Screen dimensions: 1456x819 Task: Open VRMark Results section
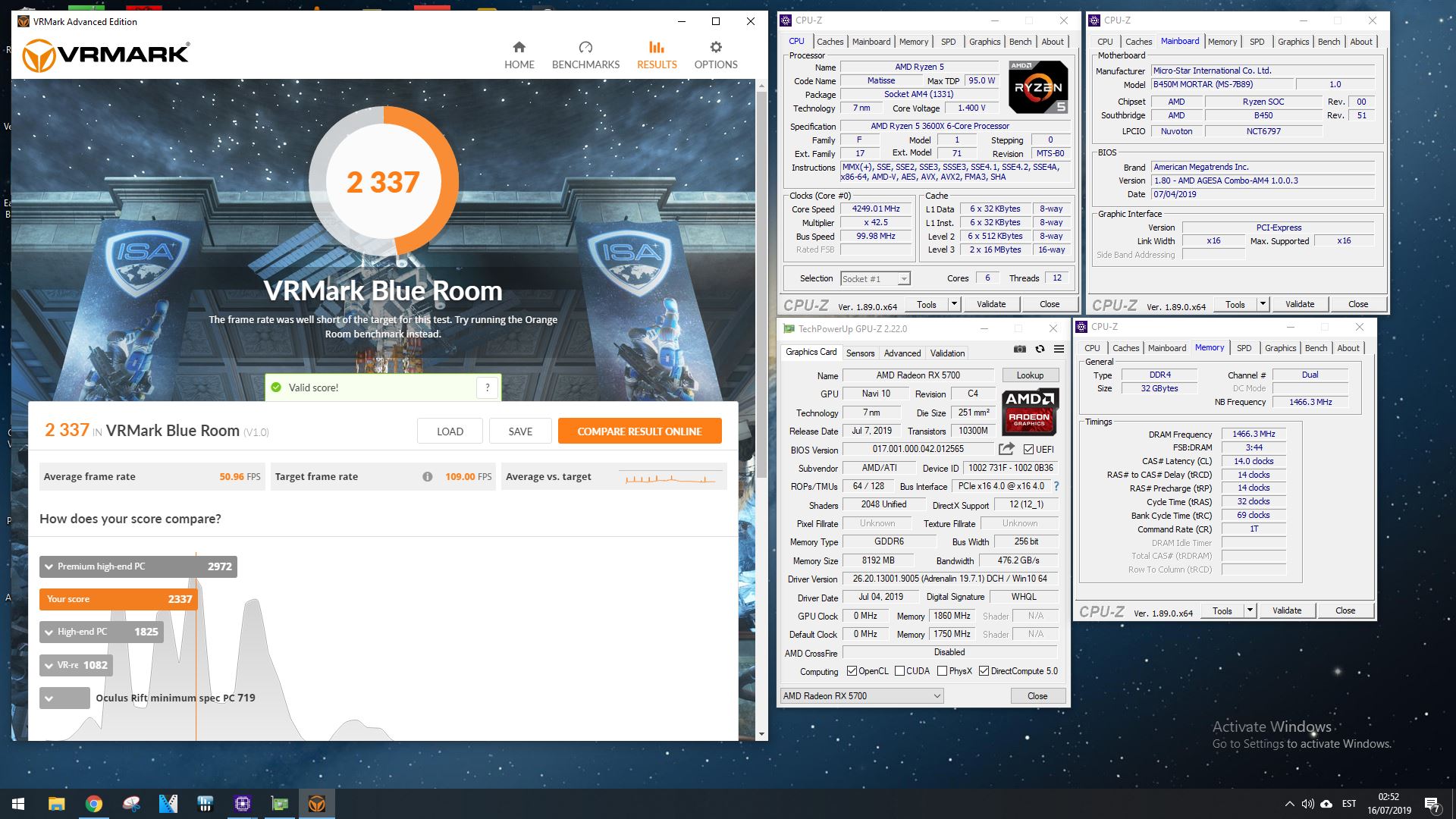click(657, 55)
